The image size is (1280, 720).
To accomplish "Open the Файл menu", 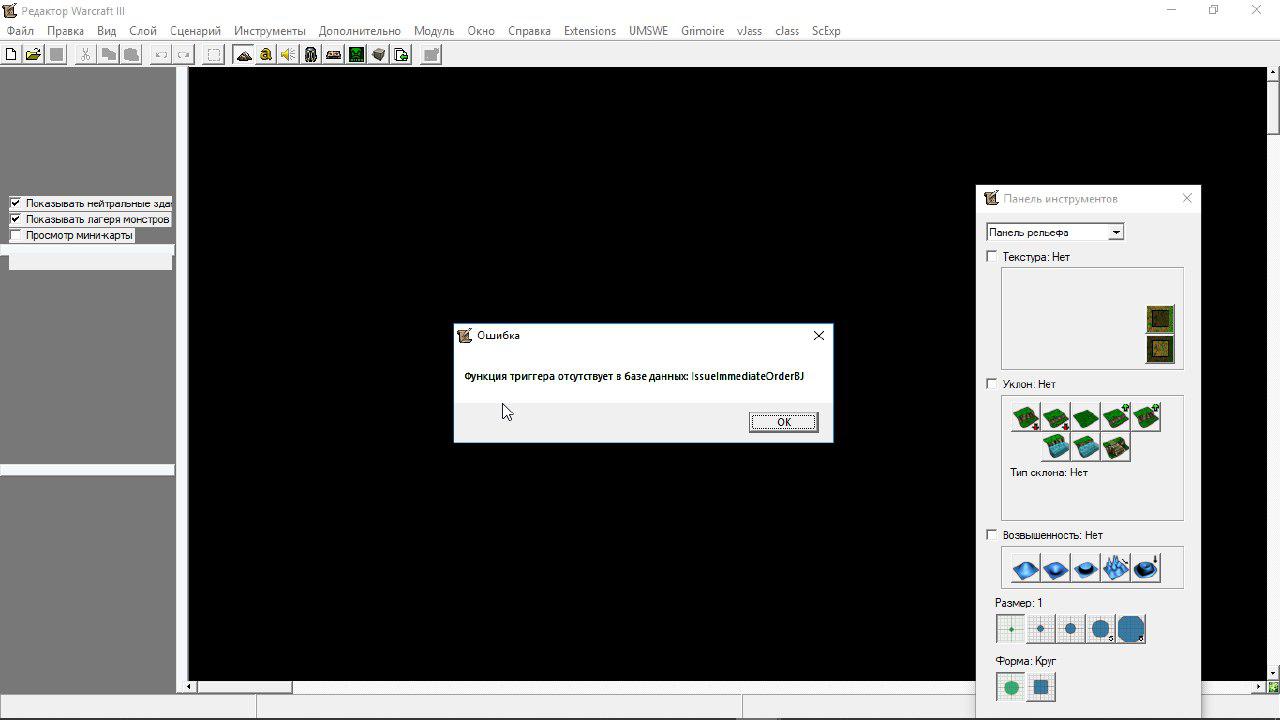I will [x=20, y=31].
